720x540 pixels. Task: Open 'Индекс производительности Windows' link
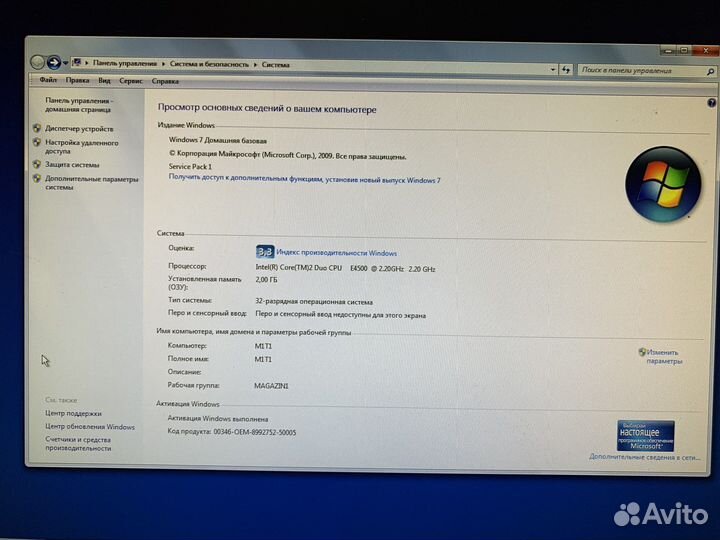coord(337,253)
